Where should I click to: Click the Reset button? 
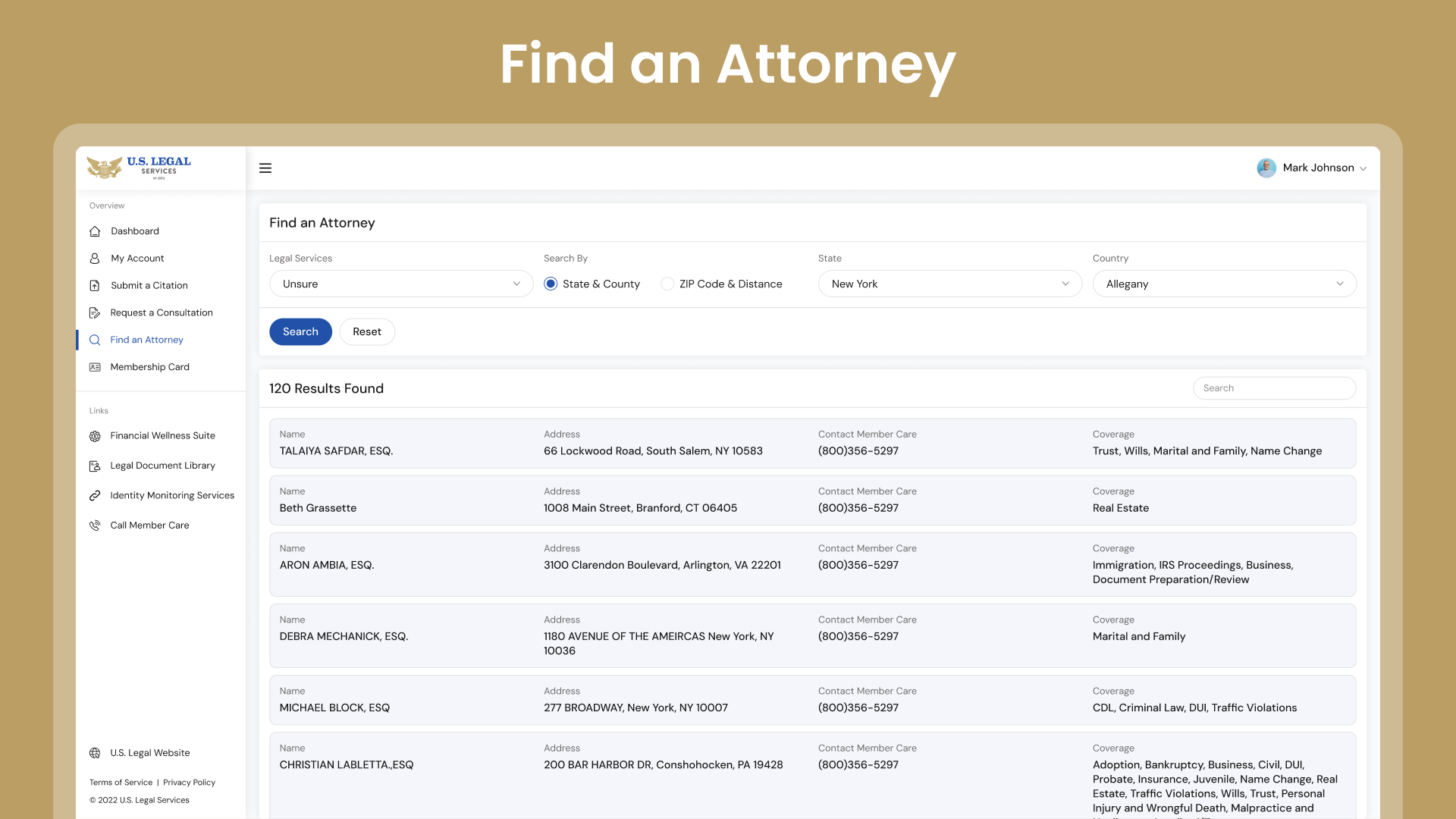(x=367, y=332)
